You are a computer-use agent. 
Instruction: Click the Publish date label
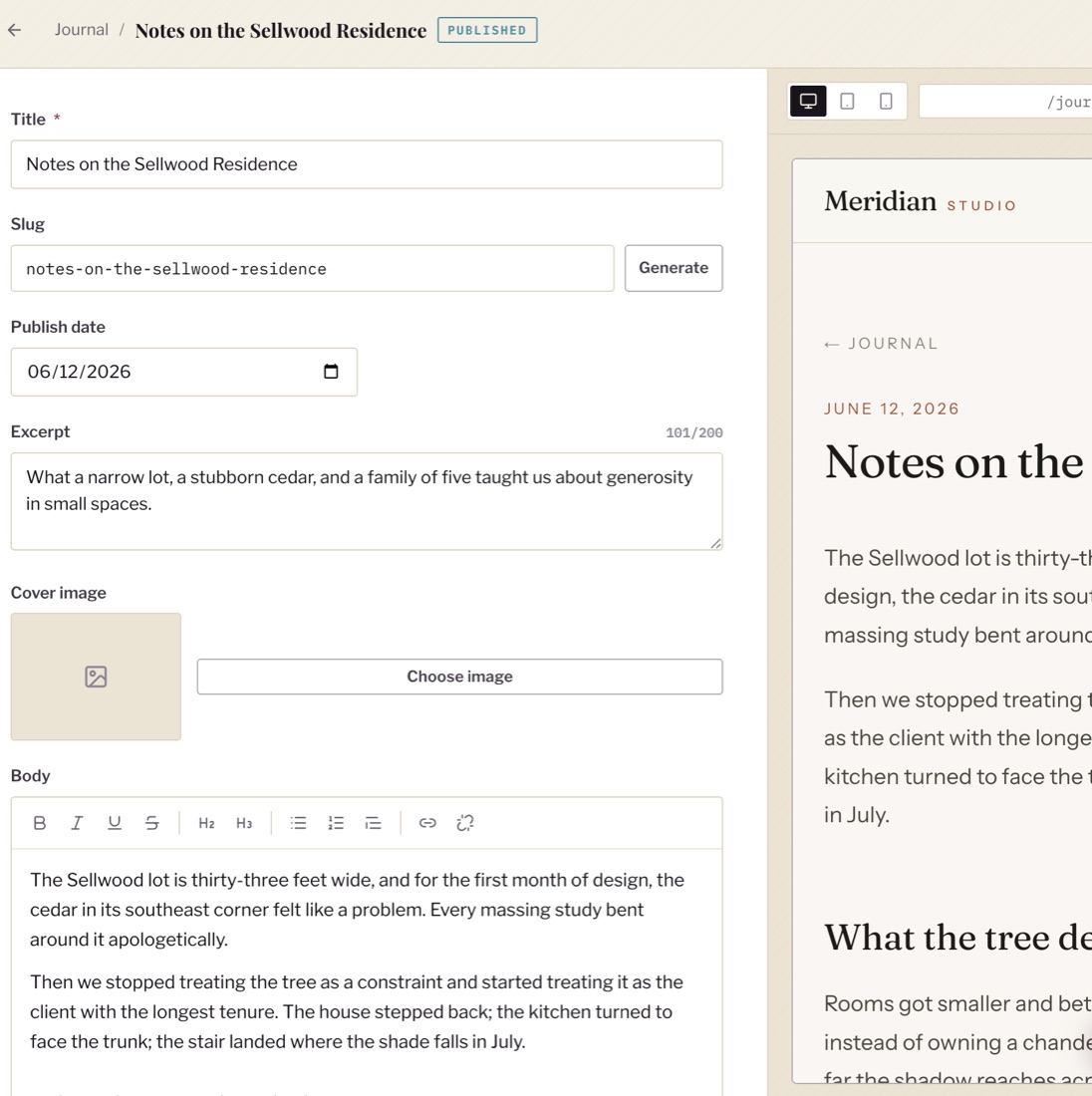[58, 327]
